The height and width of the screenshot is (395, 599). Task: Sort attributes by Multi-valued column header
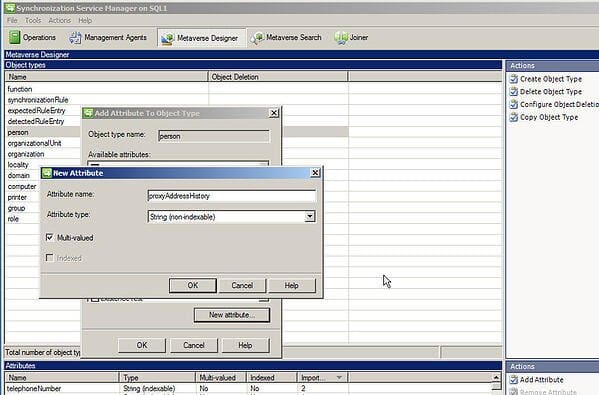point(221,378)
